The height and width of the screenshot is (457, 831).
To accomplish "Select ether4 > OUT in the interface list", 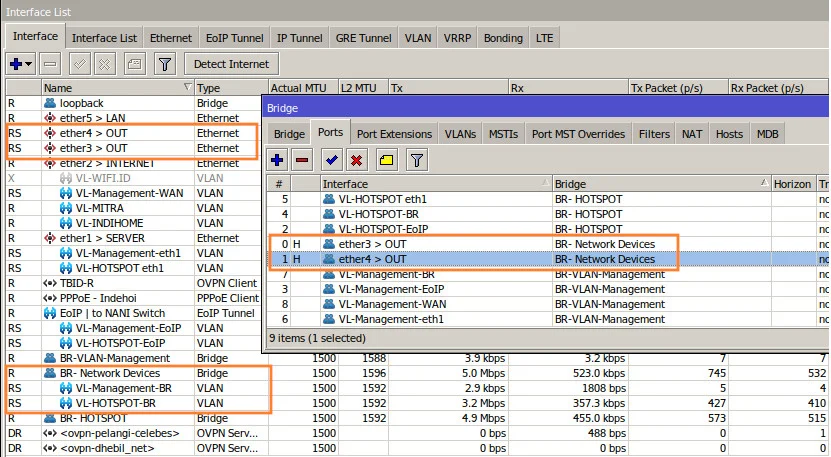I will tap(134, 133).
